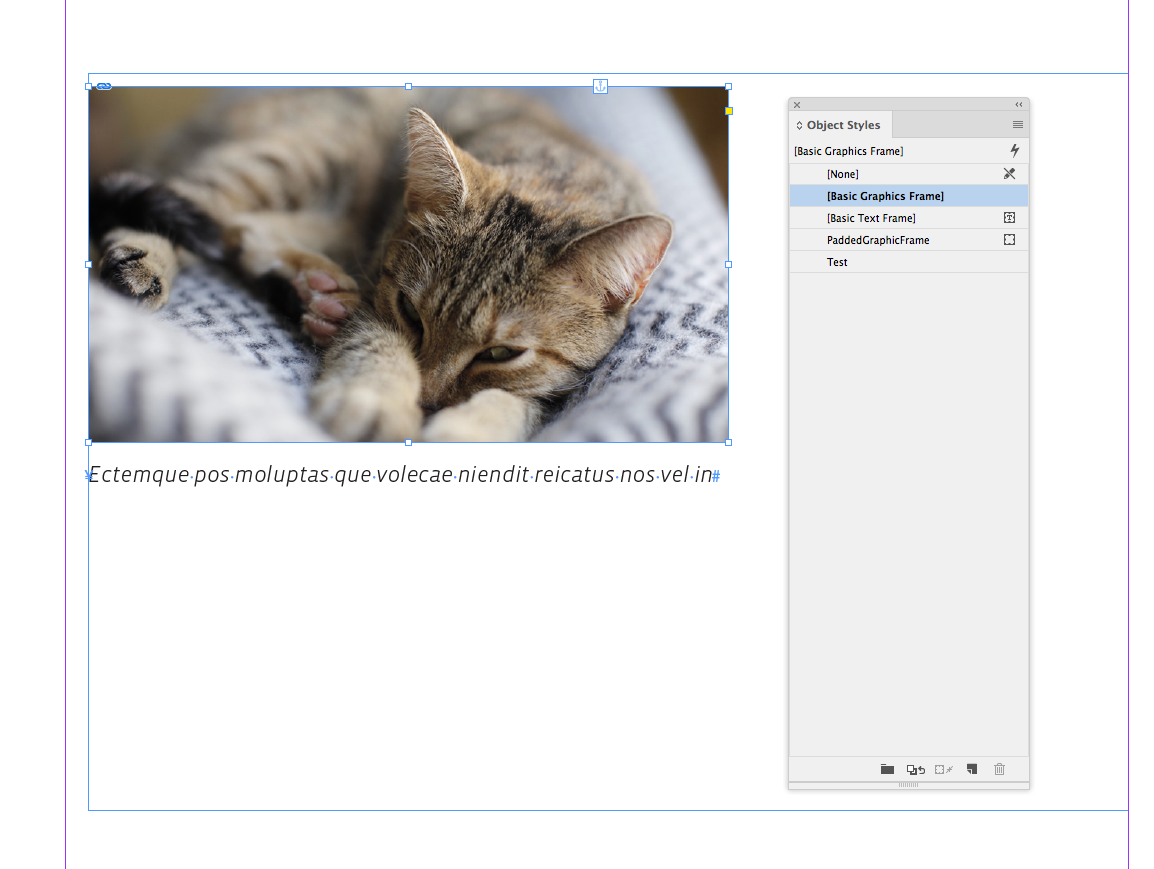Click the anchored object adornment above the image frame

point(600,87)
